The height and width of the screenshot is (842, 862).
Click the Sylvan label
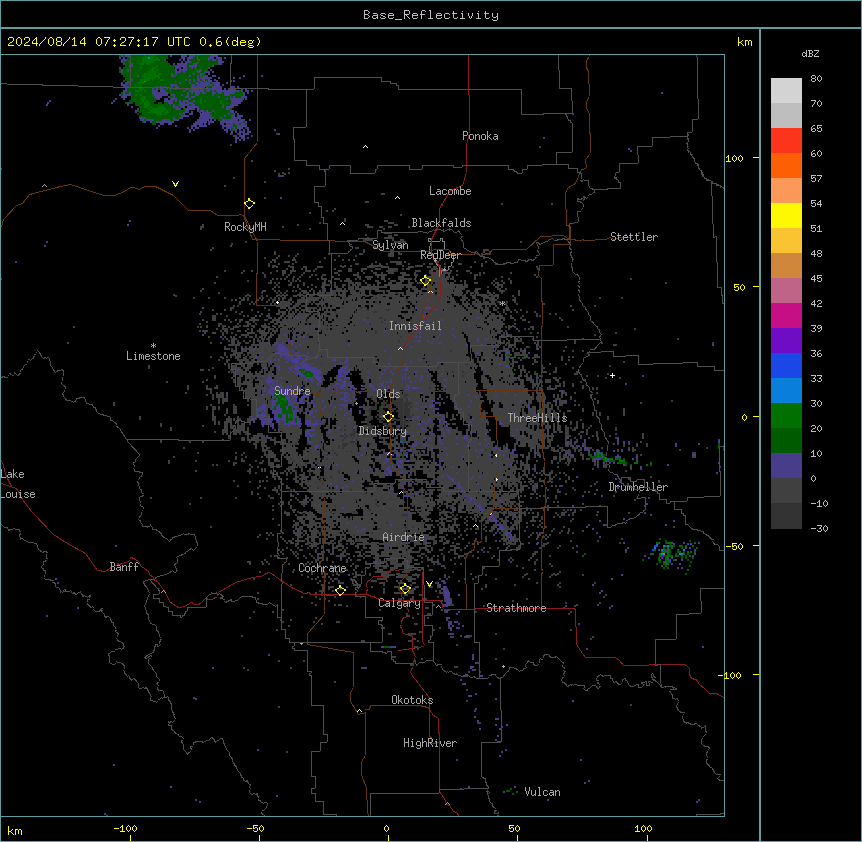point(390,245)
